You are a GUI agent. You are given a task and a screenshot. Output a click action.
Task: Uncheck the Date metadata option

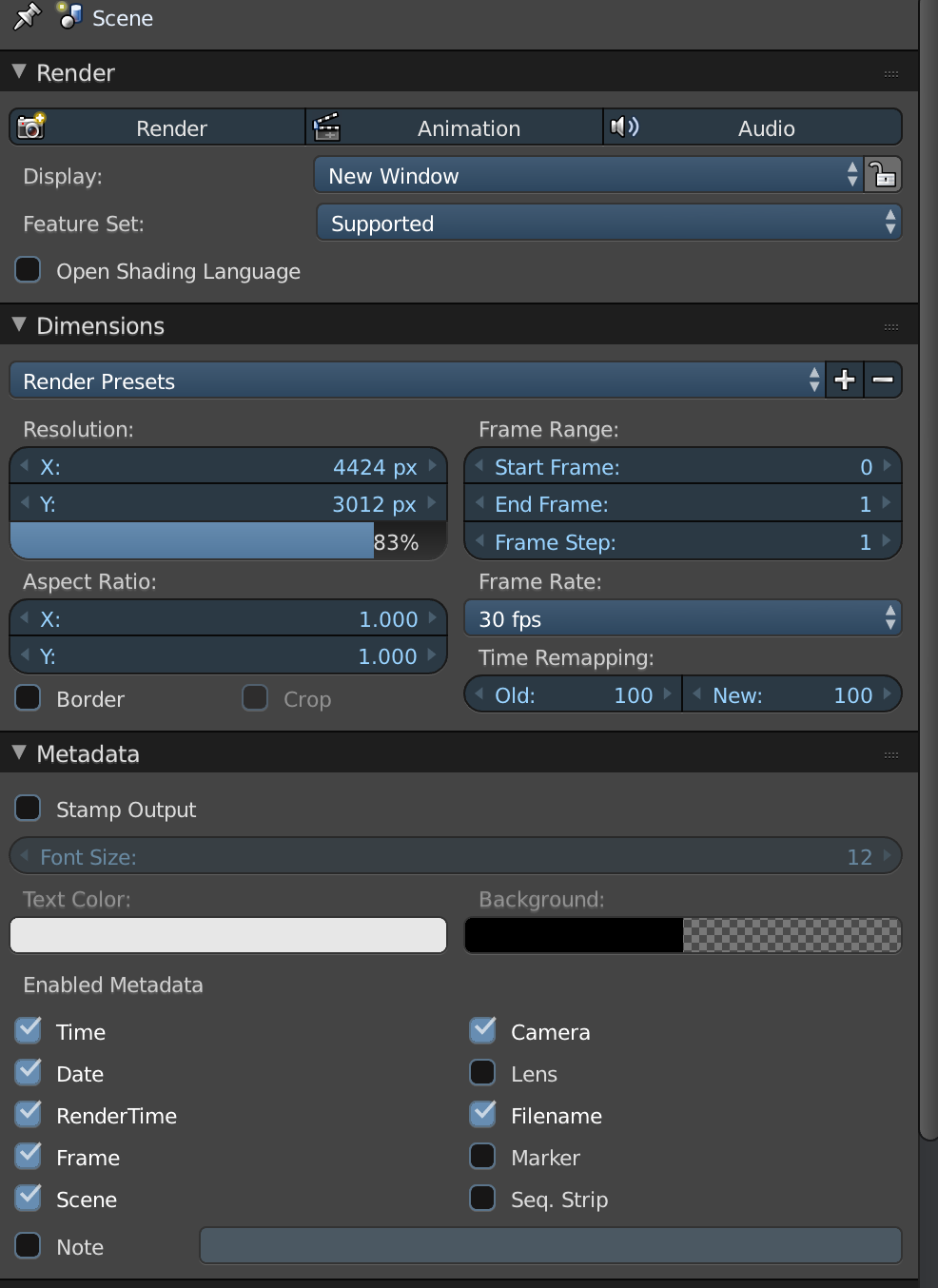(x=29, y=1072)
